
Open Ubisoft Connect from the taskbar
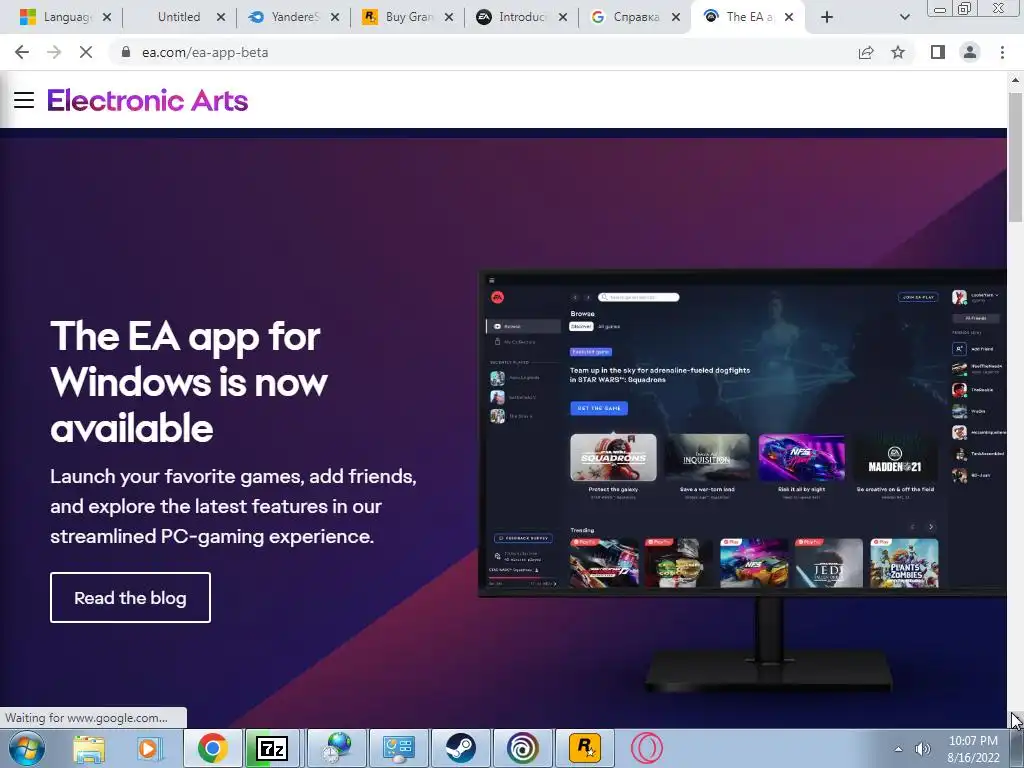[x=522, y=748]
